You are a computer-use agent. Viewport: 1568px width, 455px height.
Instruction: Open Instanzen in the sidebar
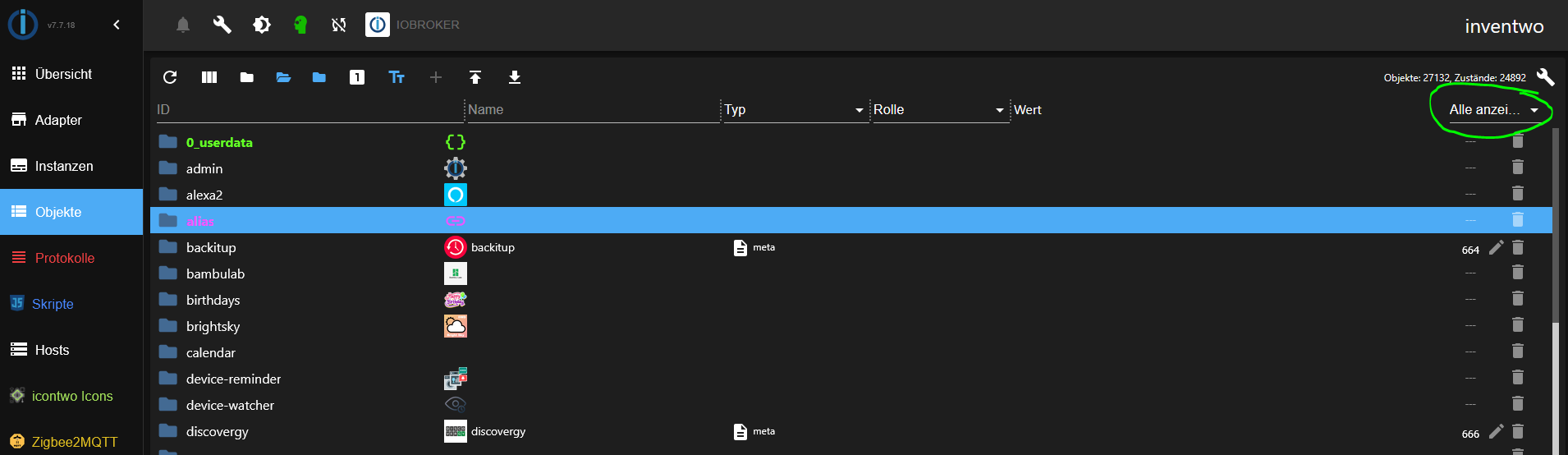click(64, 166)
